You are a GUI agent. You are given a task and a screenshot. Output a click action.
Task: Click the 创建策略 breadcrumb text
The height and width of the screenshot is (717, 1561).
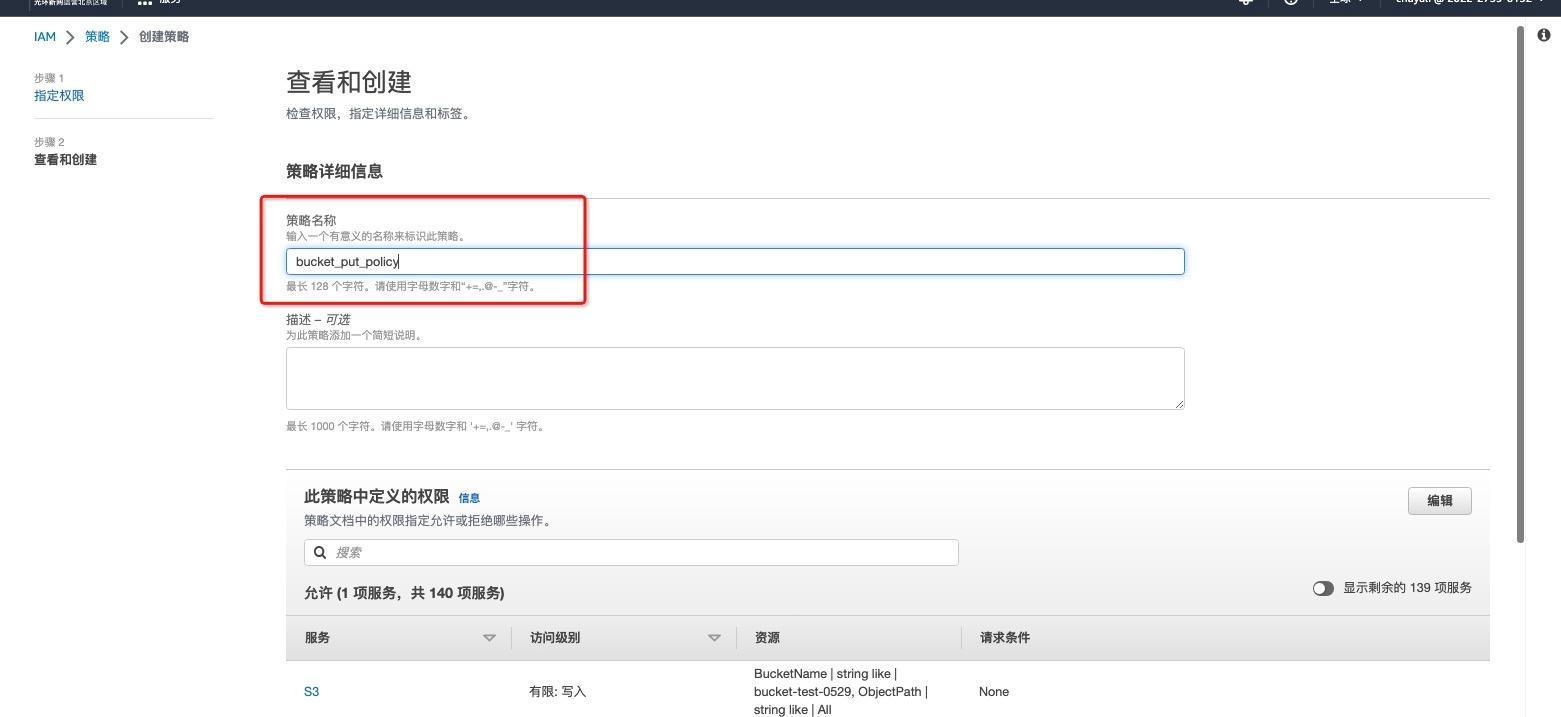[x=164, y=37]
